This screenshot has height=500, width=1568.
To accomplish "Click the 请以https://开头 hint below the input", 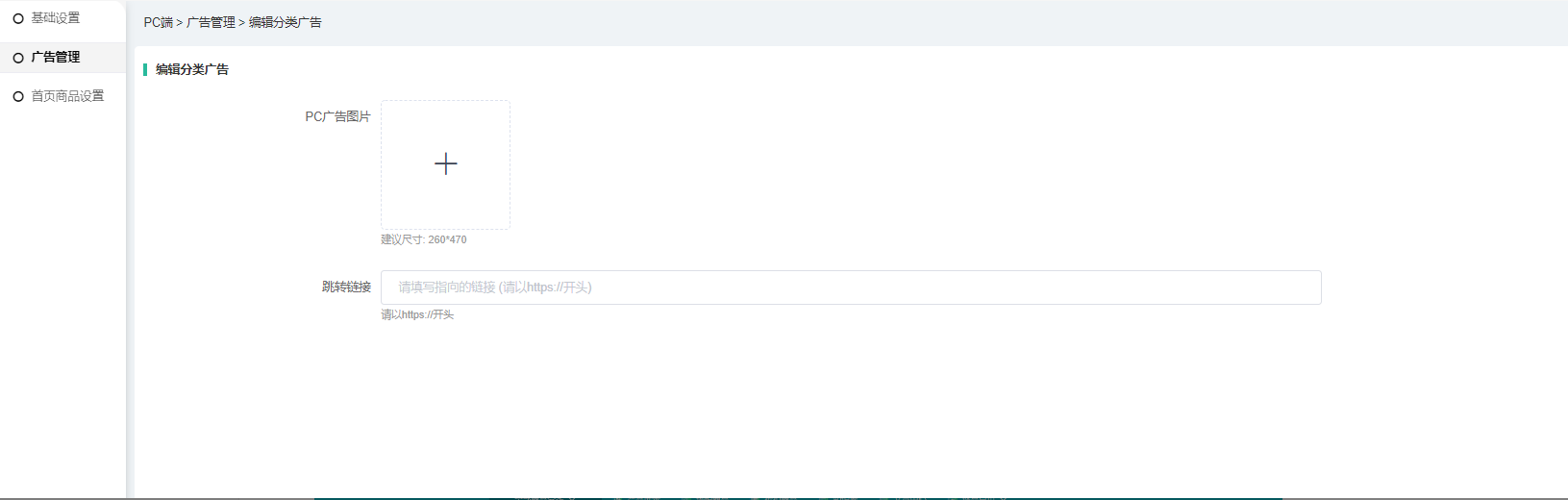I will coord(417,314).
